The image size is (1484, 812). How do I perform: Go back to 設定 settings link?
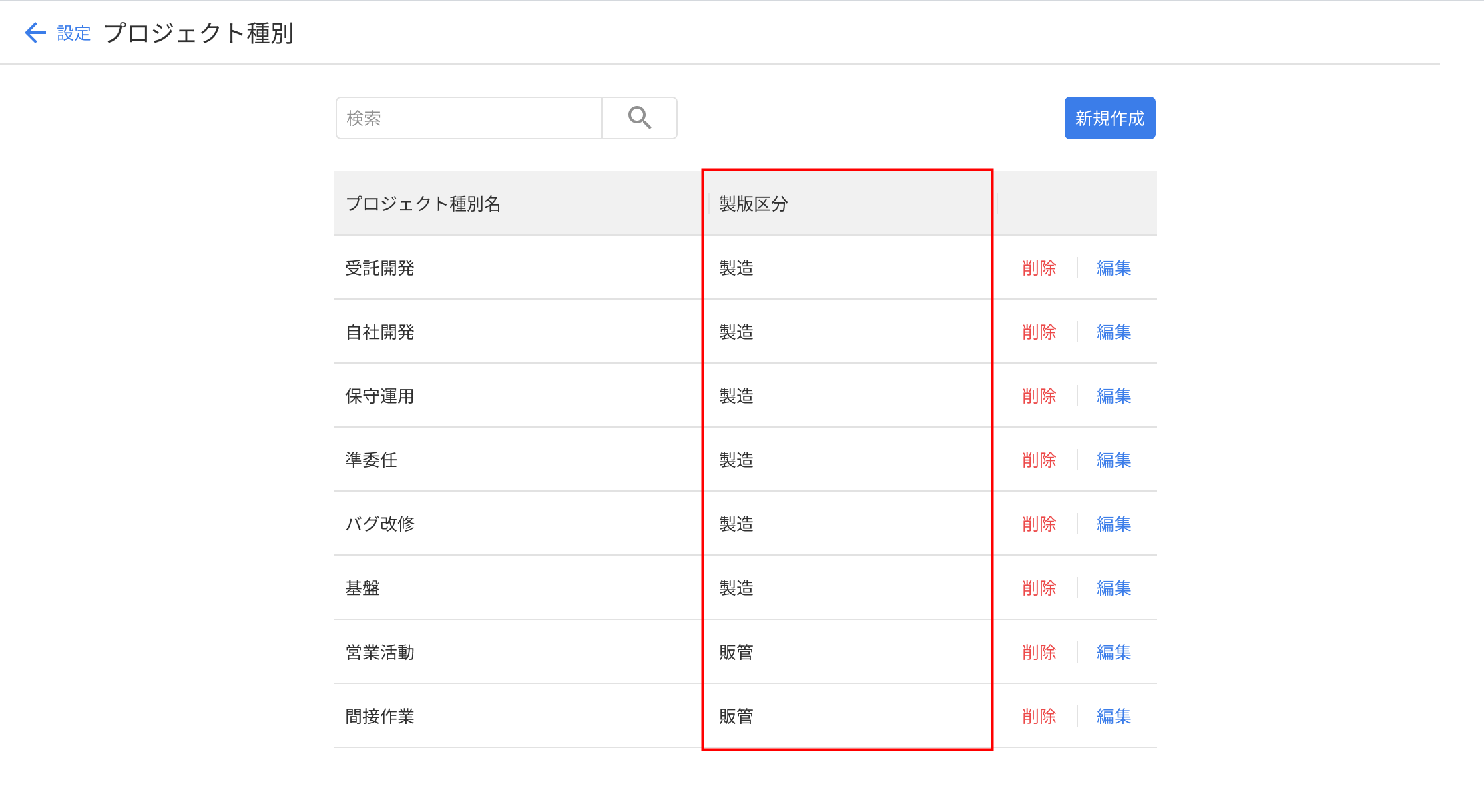[x=73, y=33]
